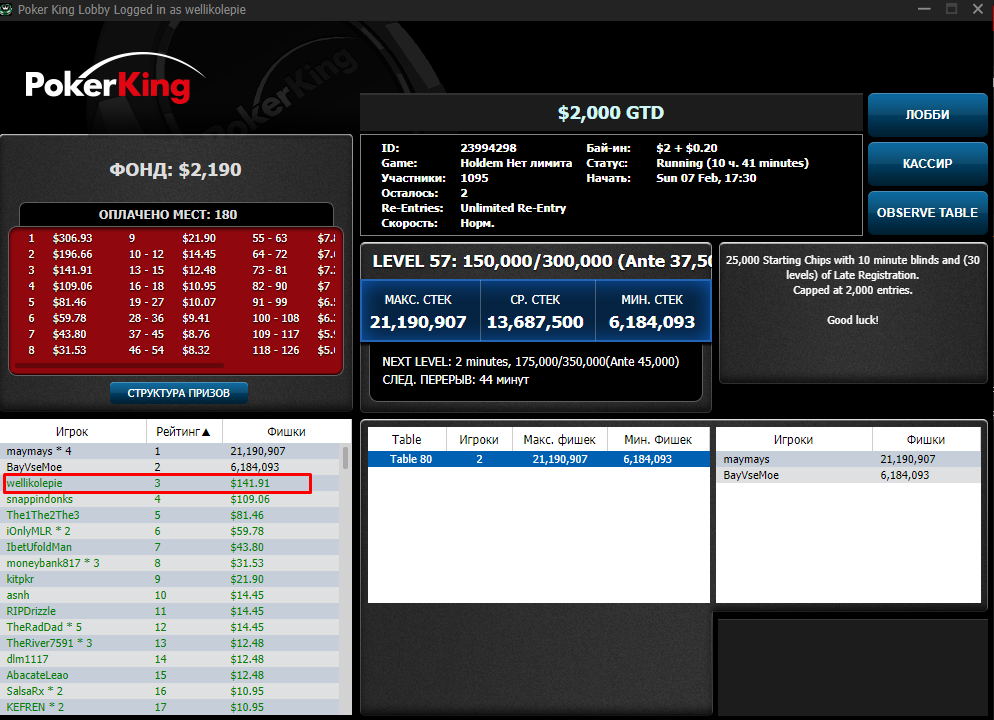Select player iOnlyMLR * 2 row
The height and width of the screenshot is (720, 994).
[x=170, y=531]
